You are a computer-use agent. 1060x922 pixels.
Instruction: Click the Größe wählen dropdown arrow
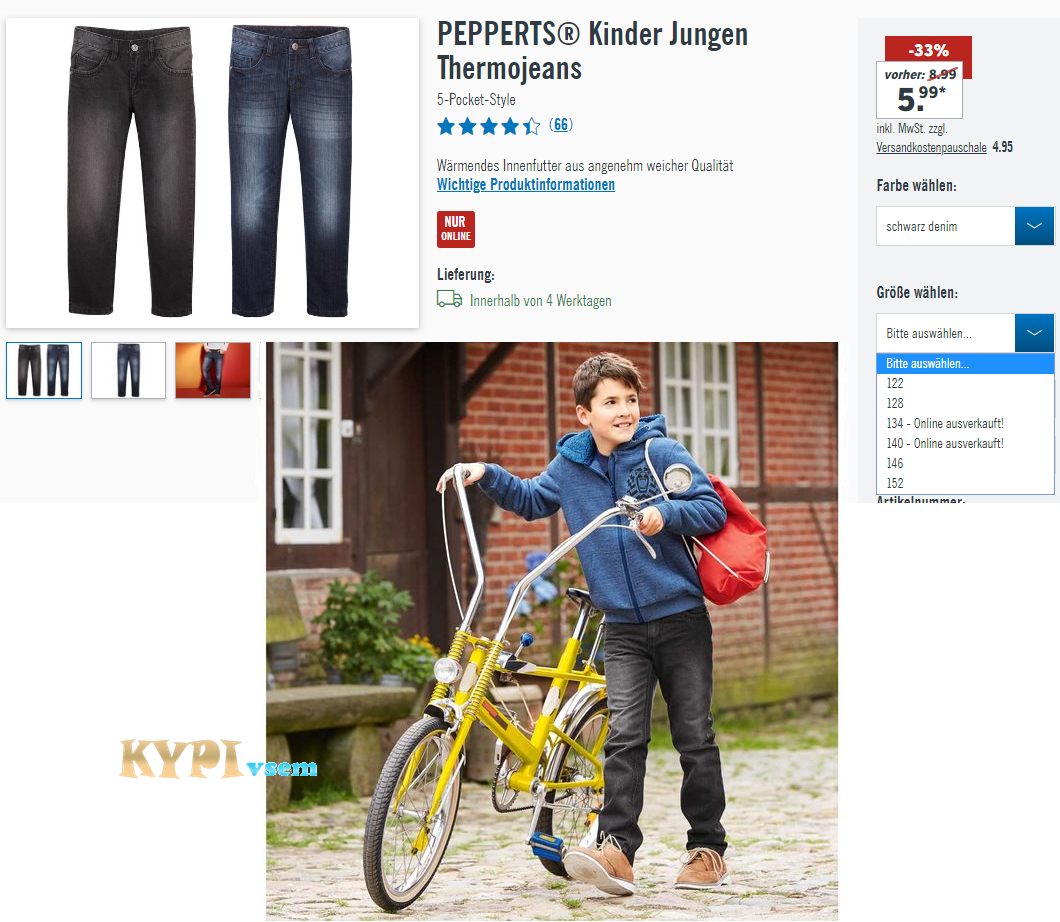pos(1034,333)
